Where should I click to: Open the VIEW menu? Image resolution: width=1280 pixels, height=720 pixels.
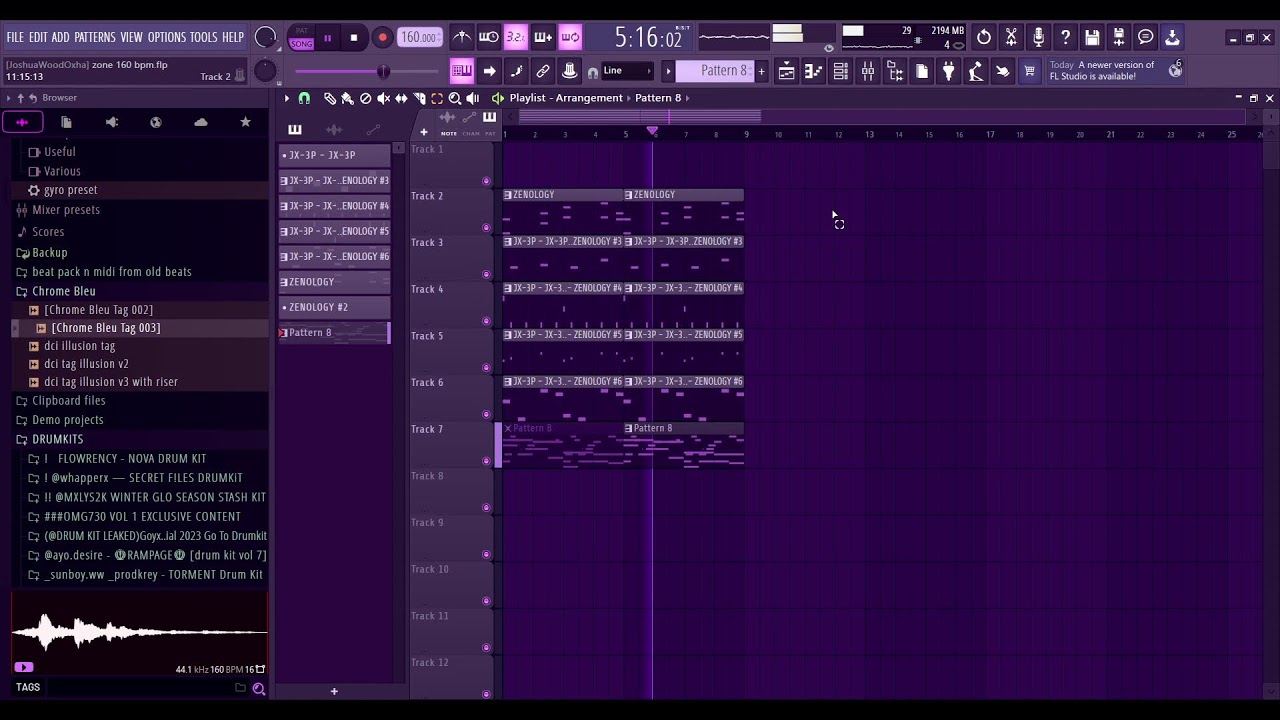[x=132, y=37]
